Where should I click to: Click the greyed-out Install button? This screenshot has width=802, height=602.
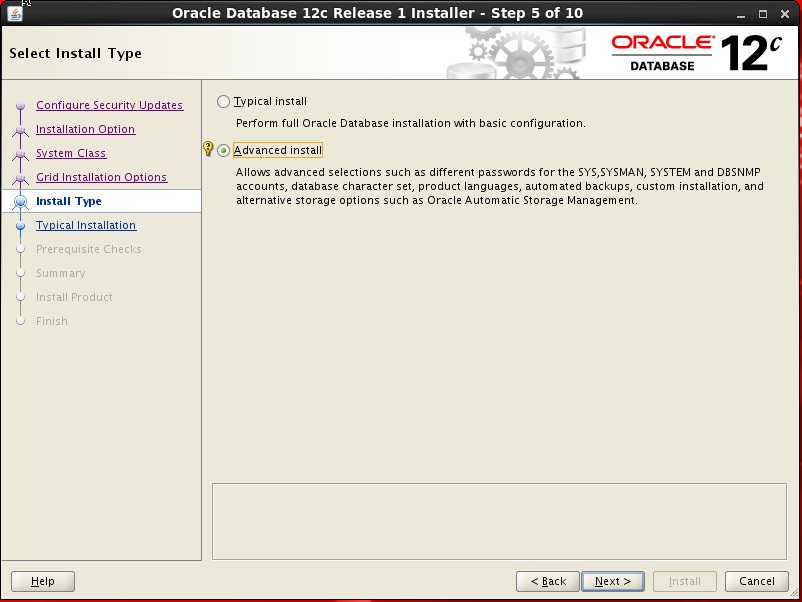click(x=684, y=582)
